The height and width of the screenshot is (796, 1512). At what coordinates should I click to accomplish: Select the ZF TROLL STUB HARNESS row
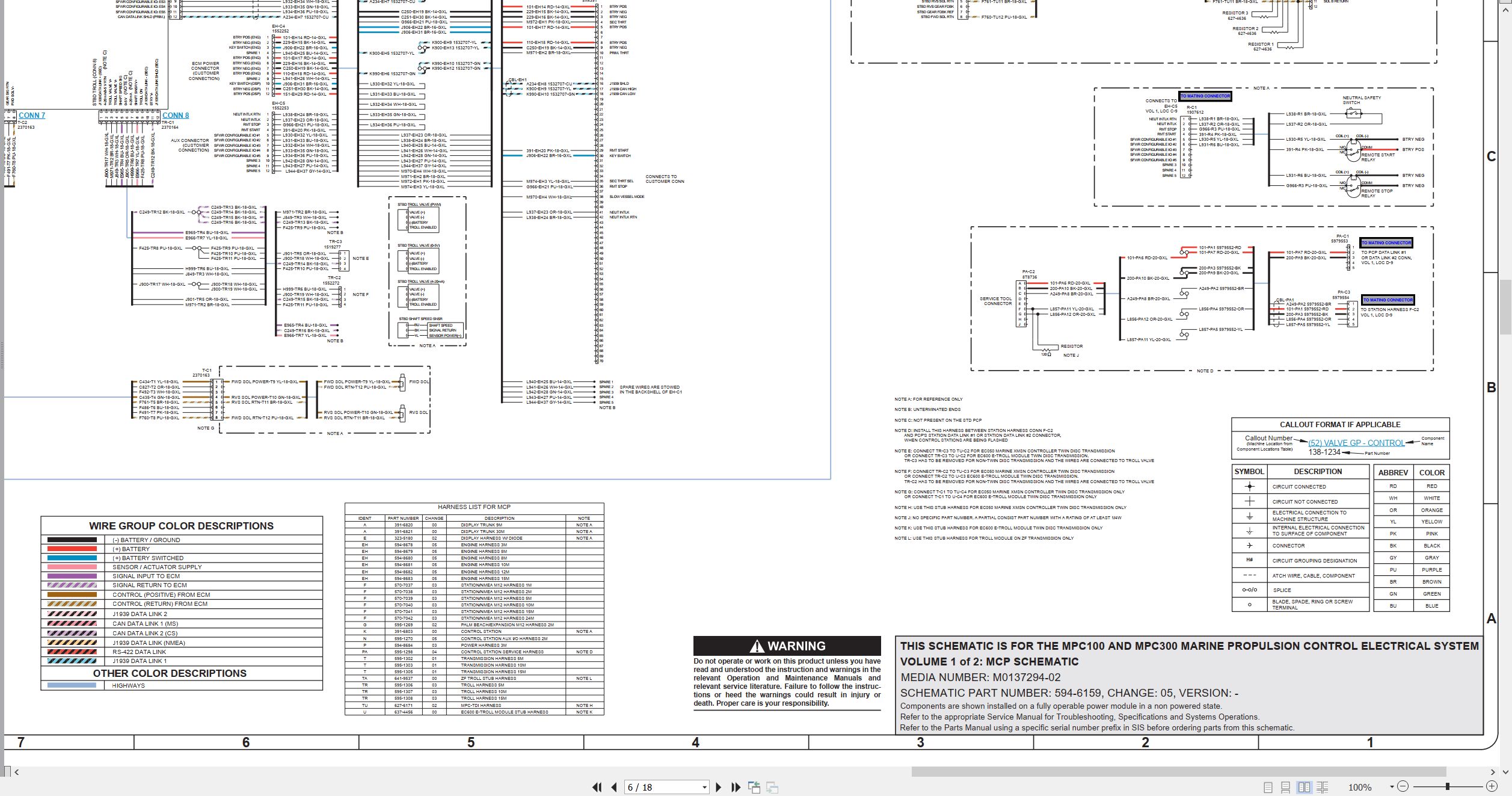(474, 678)
